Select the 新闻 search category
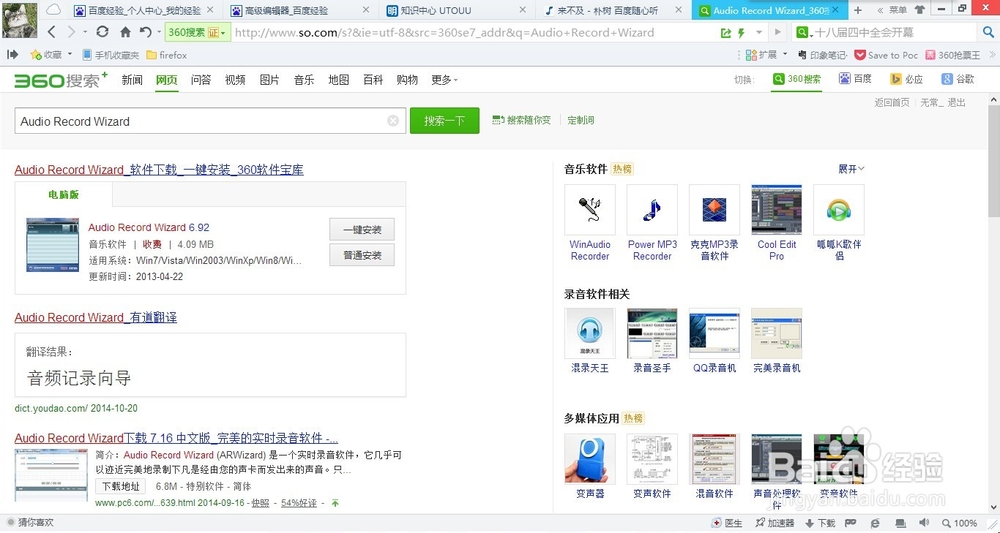The height and width of the screenshot is (533, 1000). (132, 80)
